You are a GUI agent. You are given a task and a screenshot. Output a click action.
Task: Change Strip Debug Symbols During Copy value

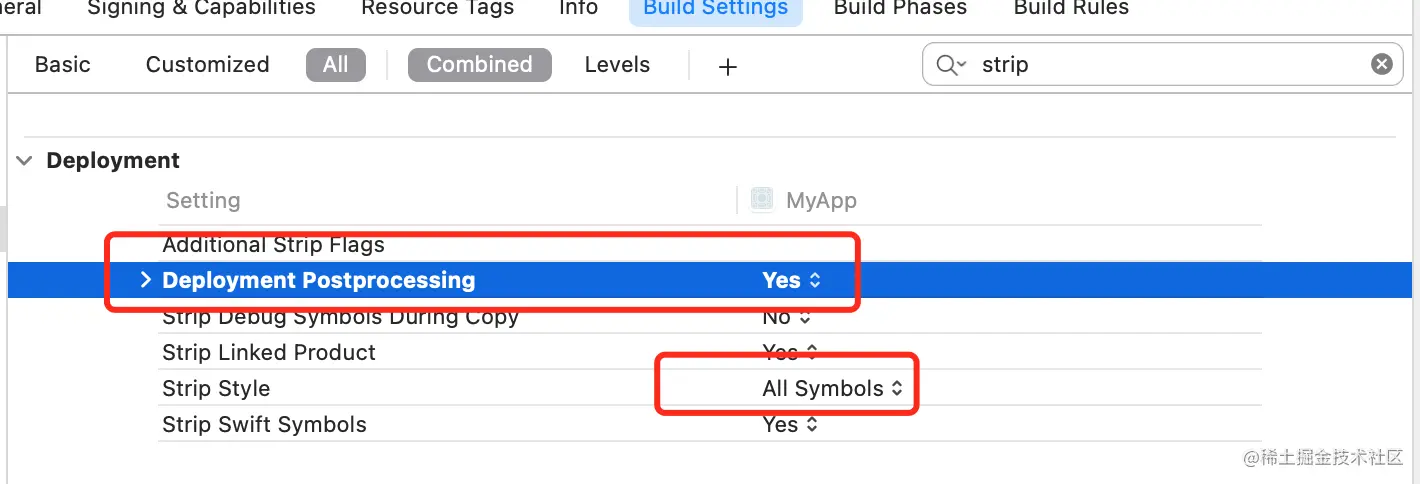coord(786,317)
